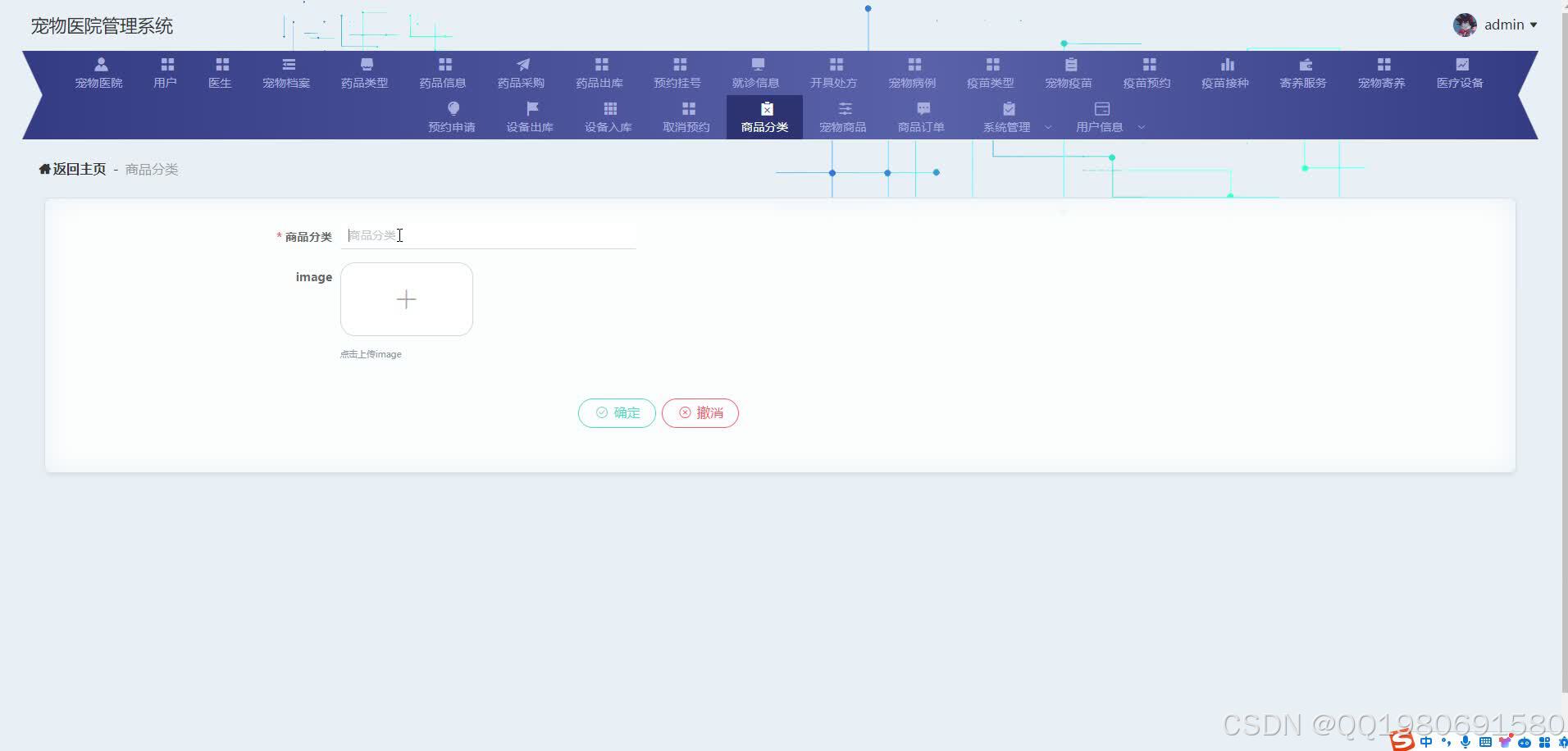Image resolution: width=1568 pixels, height=751 pixels.
Task: Go to the 预约挂号 menu
Action: pos(677,73)
